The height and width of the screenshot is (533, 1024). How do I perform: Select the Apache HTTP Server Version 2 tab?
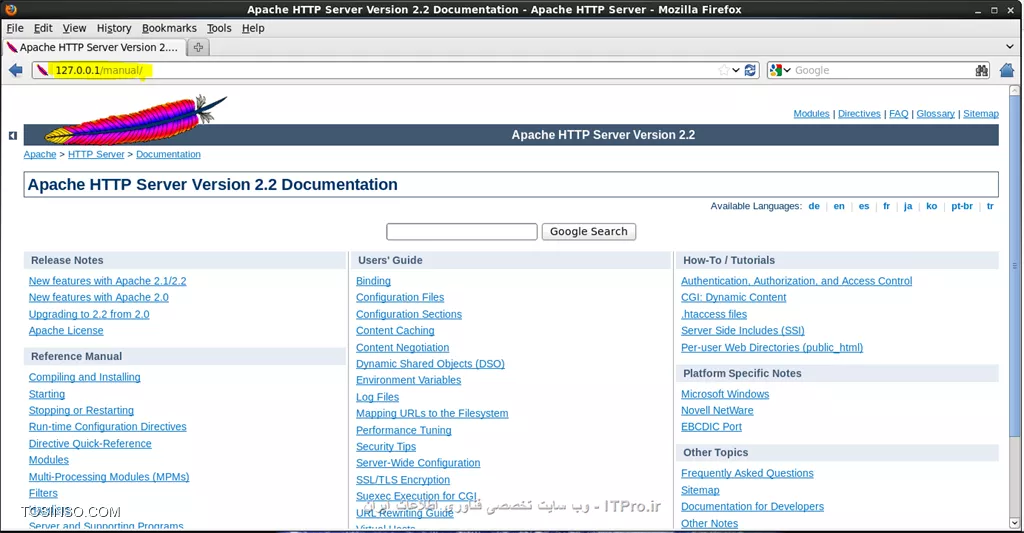94,47
